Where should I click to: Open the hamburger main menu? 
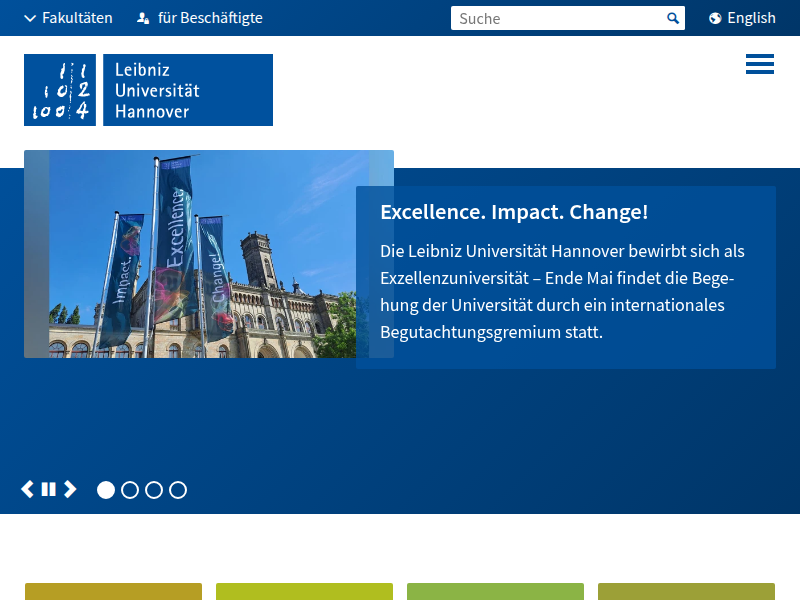[x=760, y=64]
